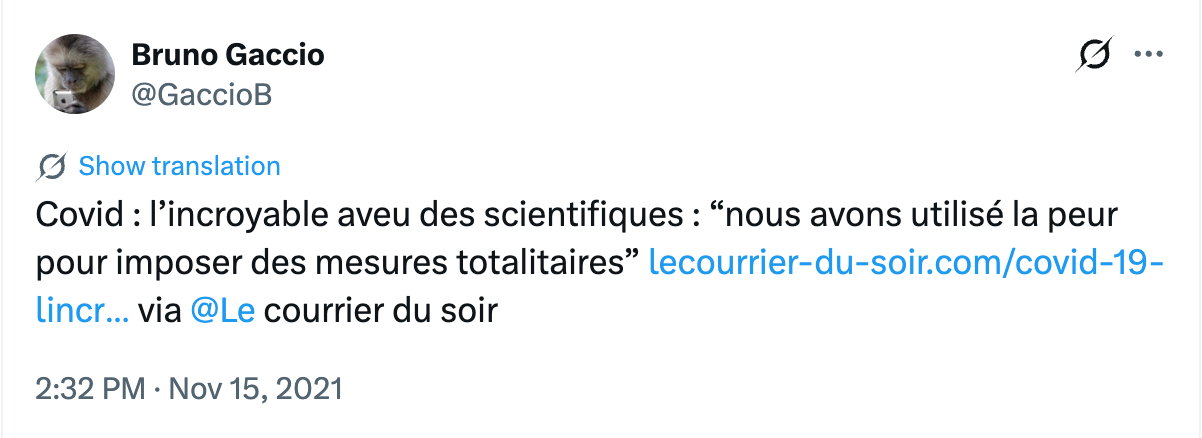The height and width of the screenshot is (438, 1202).
Task: Show translation of the French tweet
Action: pos(179,166)
